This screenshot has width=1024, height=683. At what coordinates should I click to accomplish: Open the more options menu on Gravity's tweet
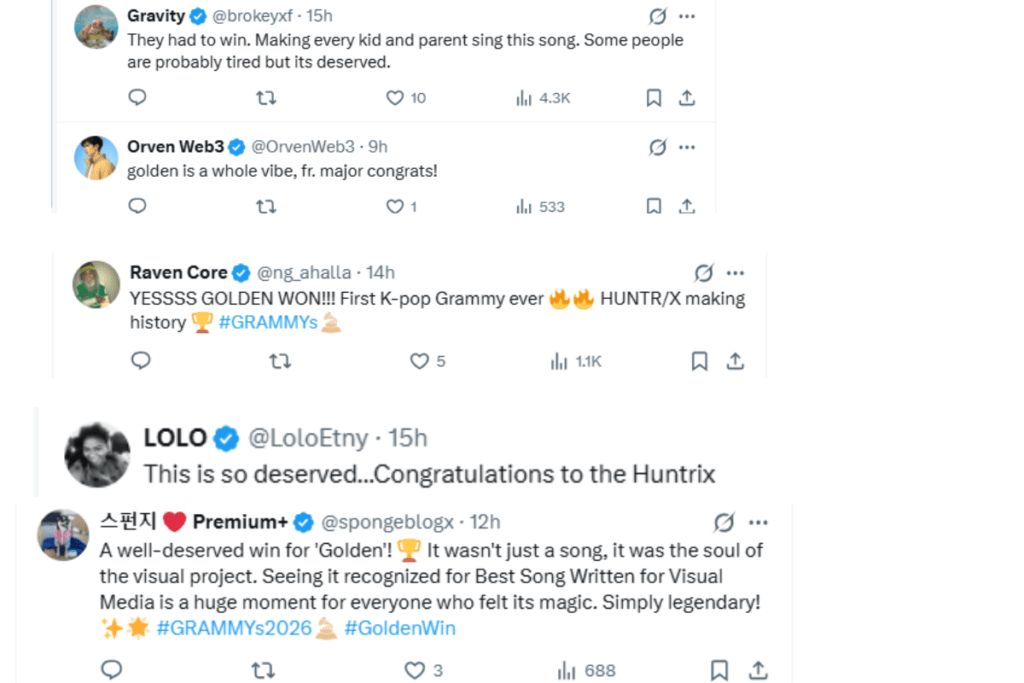(x=686, y=15)
